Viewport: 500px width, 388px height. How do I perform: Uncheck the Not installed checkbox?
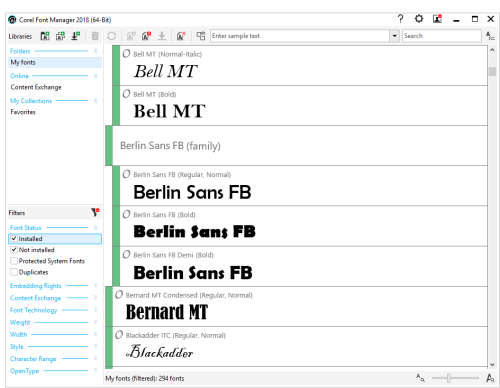tap(14, 250)
